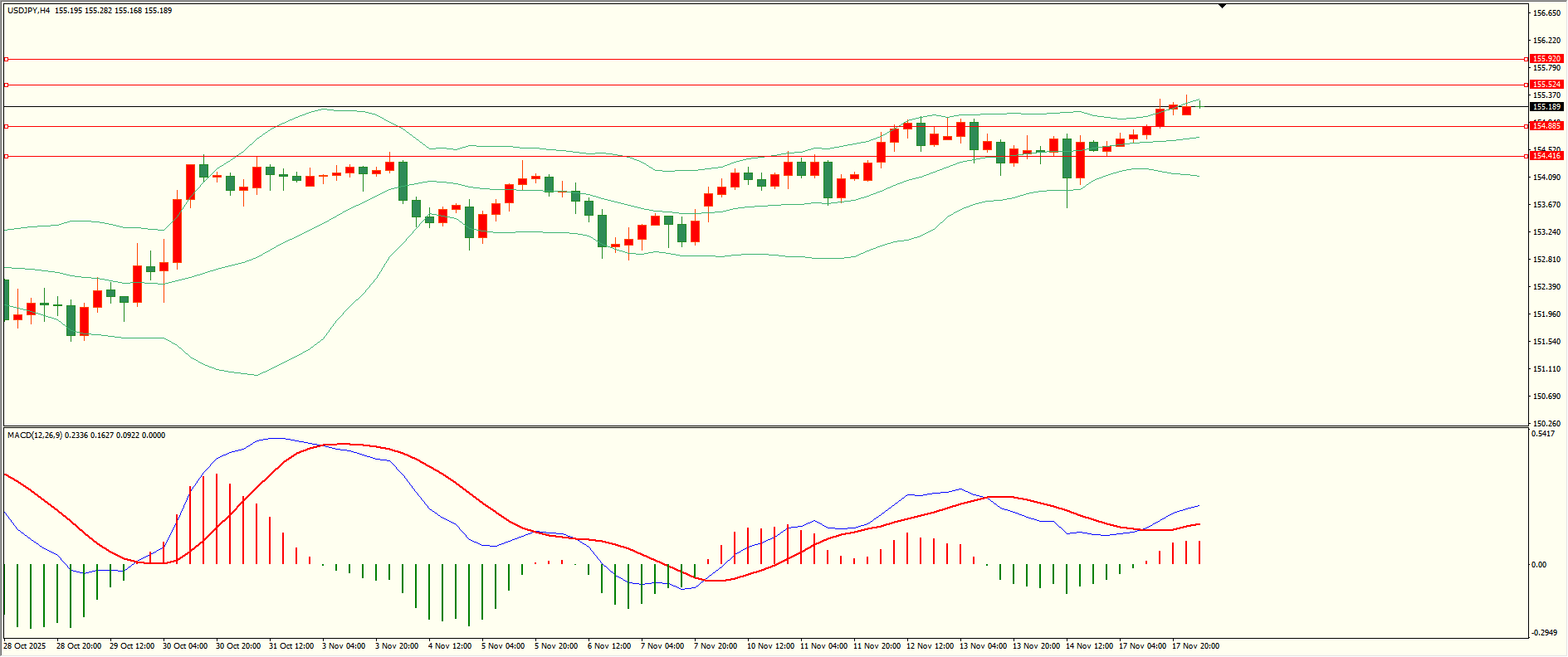
Task: Click the 0.5417 value on MACD scale
Action: pos(1544,434)
